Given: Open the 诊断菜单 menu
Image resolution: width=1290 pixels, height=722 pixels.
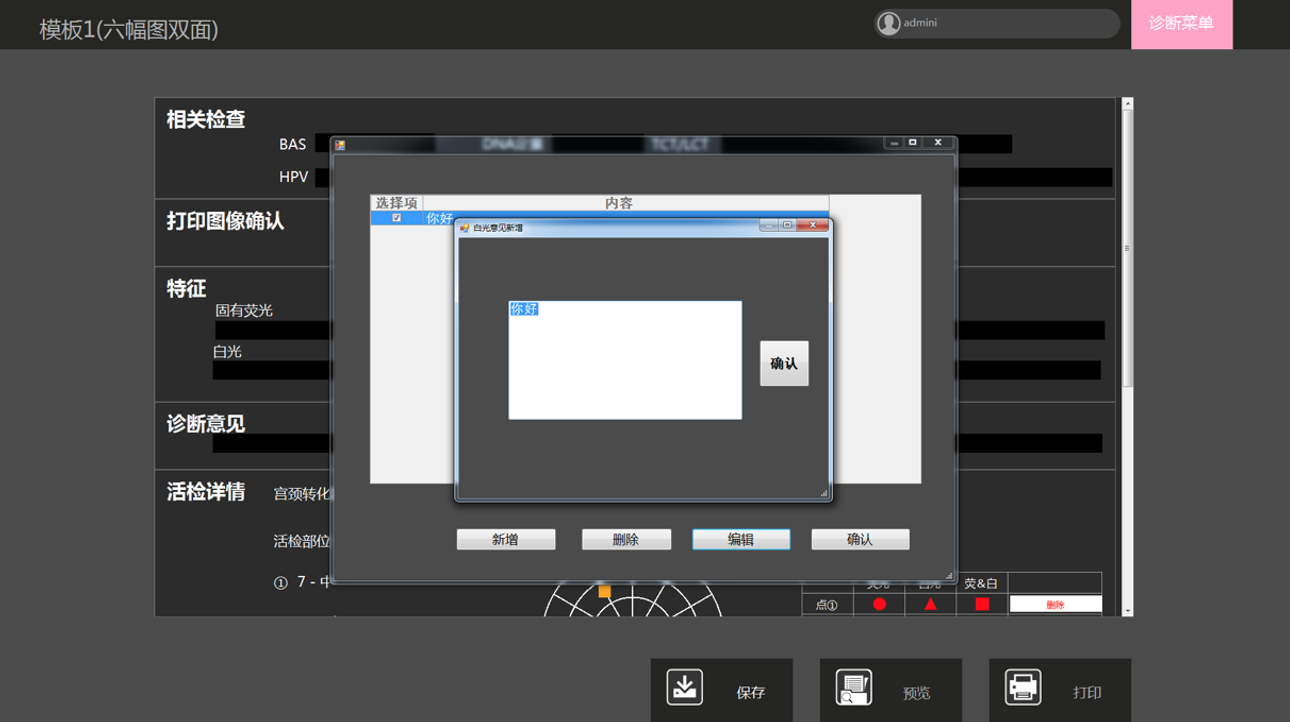Looking at the screenshot, I should (x=1181, y=24).
